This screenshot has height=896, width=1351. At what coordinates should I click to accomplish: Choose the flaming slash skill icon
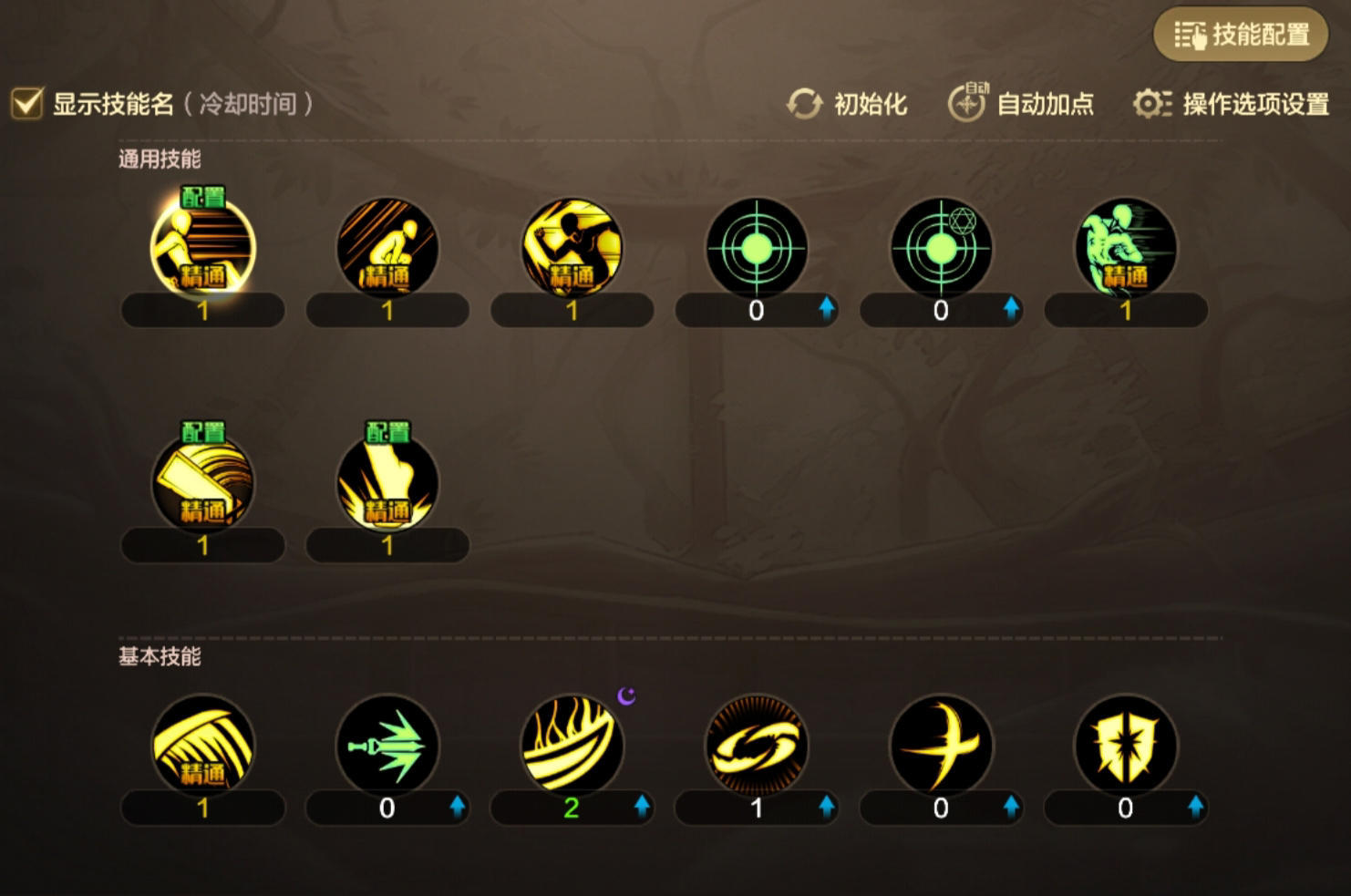click(572, 746)
